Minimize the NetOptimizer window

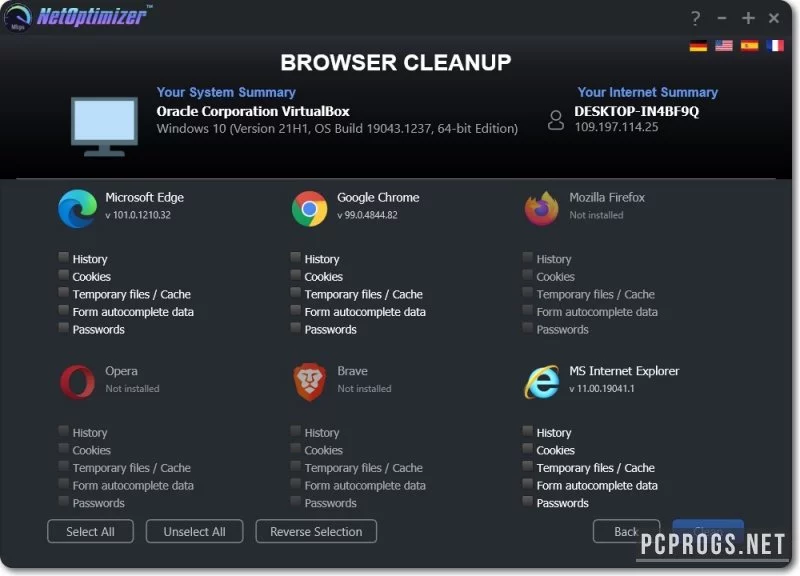point(721,18)
